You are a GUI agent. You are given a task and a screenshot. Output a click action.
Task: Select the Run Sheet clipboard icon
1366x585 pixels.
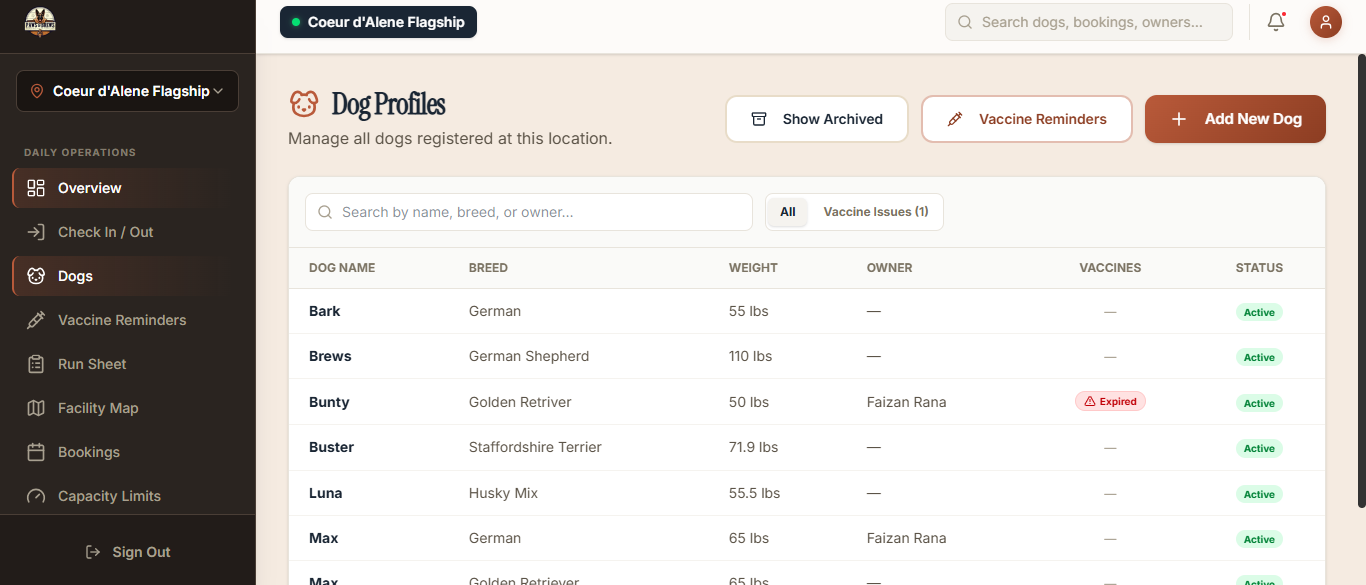(37, 363)
